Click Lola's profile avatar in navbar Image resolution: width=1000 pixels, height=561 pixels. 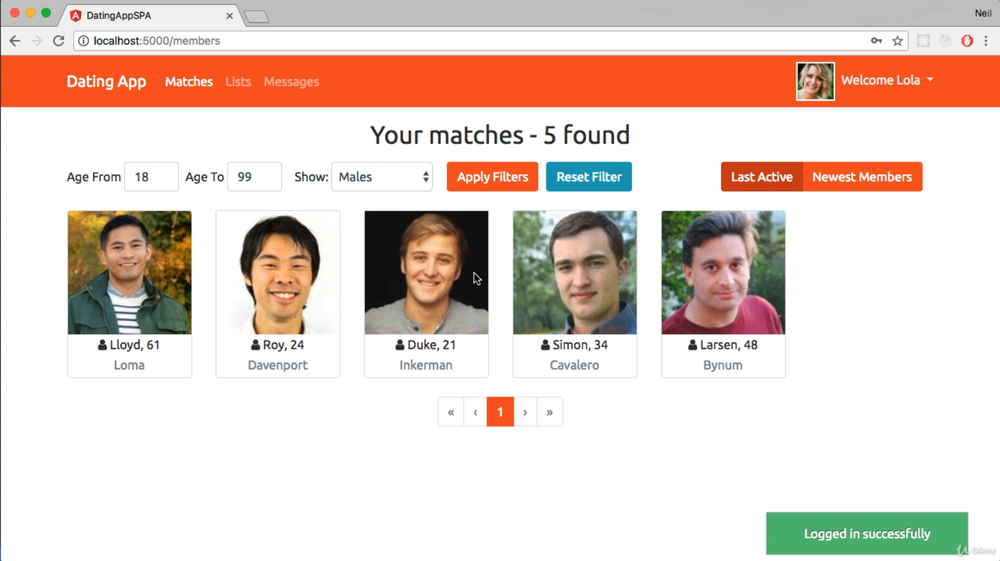pyautogui.click(x=815, y=81)
